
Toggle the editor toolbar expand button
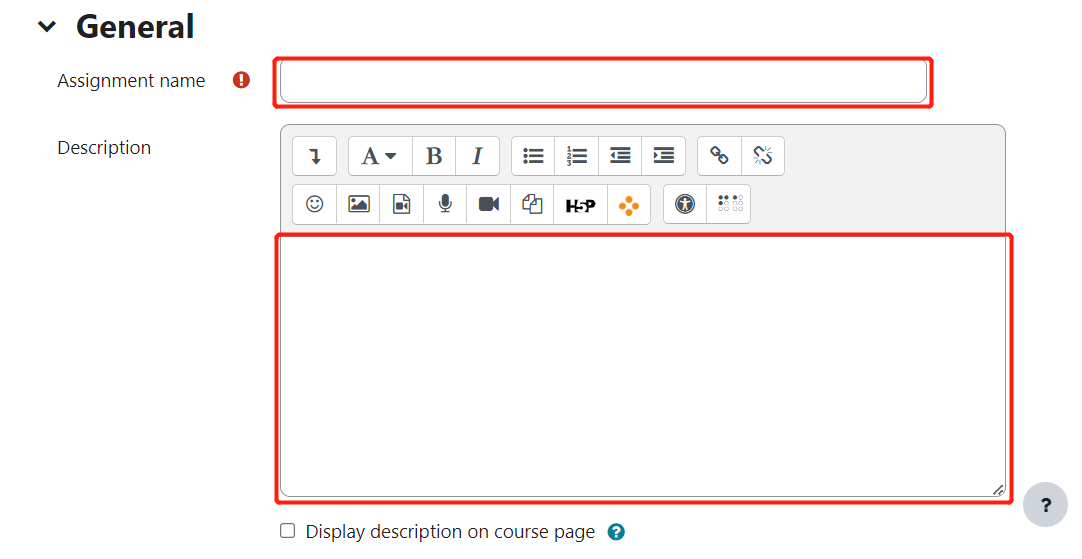pos(315,156)
